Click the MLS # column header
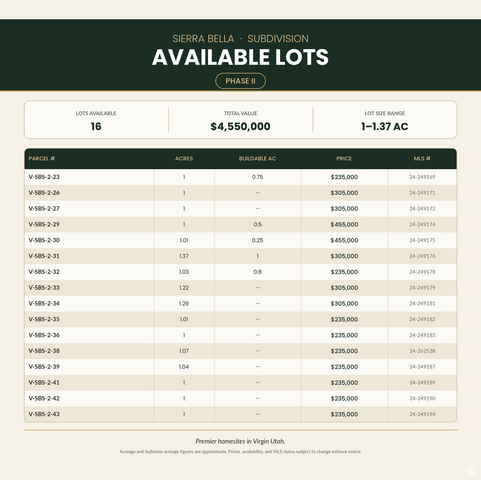The height and width of the screenshot is (480, 481). (422, 159)
